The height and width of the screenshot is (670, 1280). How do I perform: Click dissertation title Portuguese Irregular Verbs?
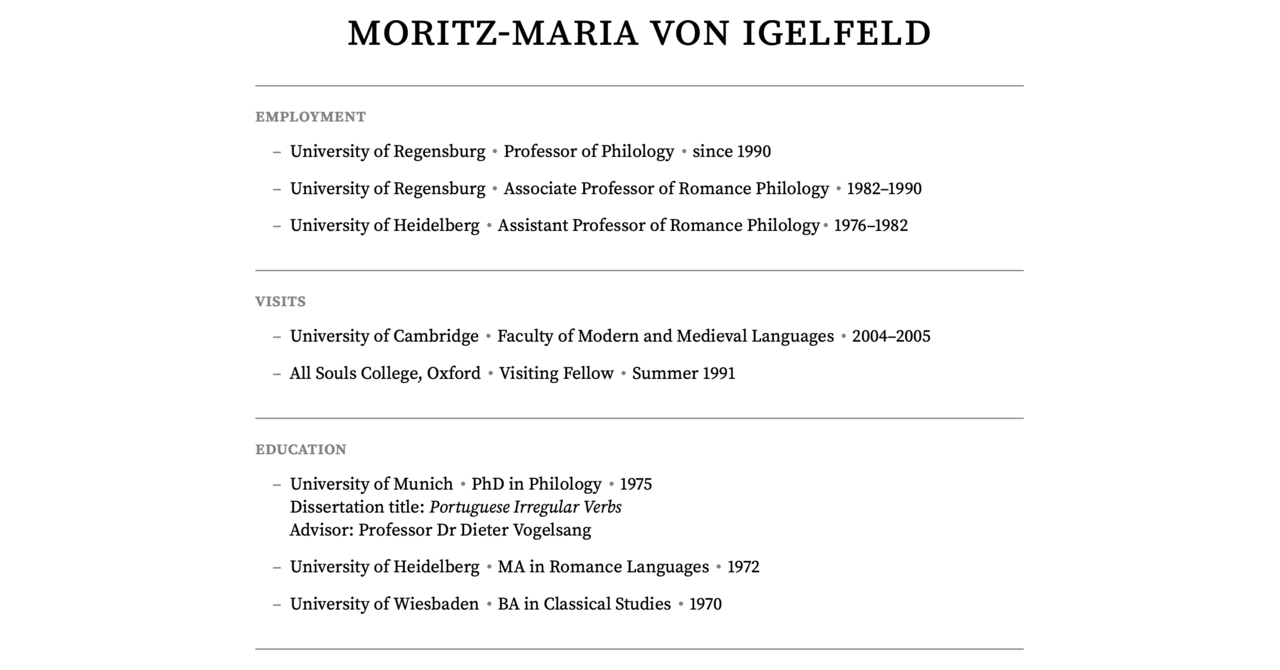click(525, 508)
